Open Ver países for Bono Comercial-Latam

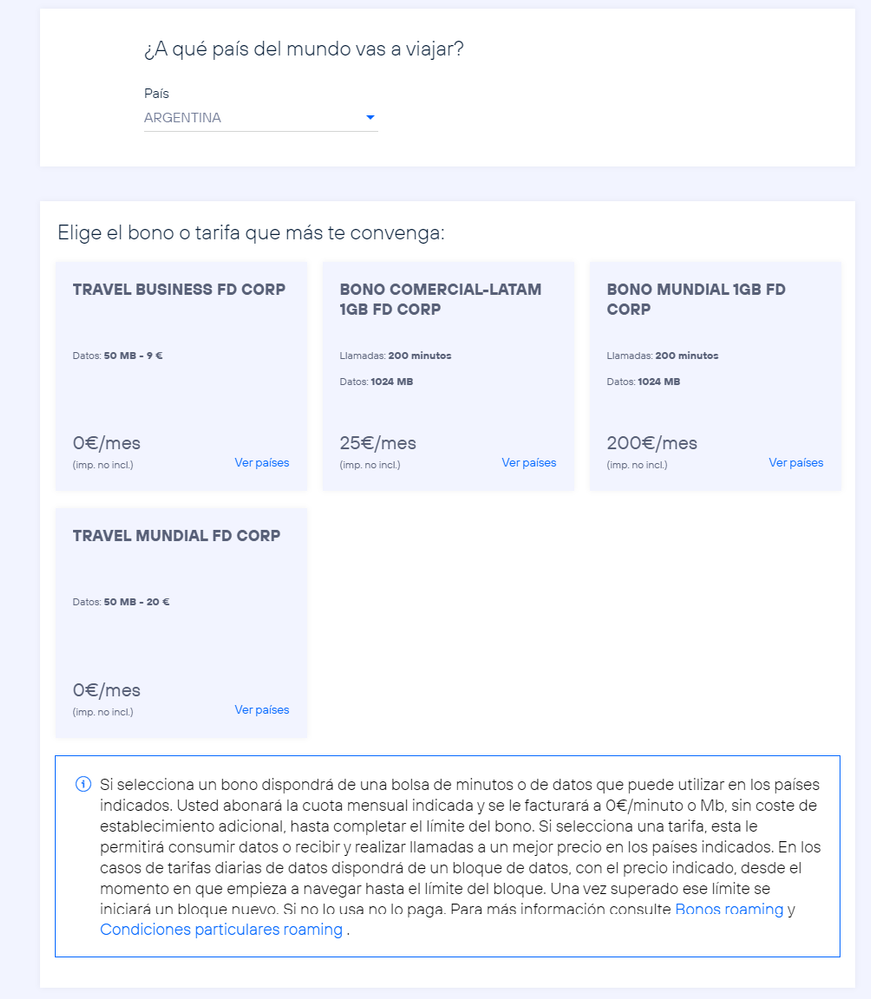[529, 463]
